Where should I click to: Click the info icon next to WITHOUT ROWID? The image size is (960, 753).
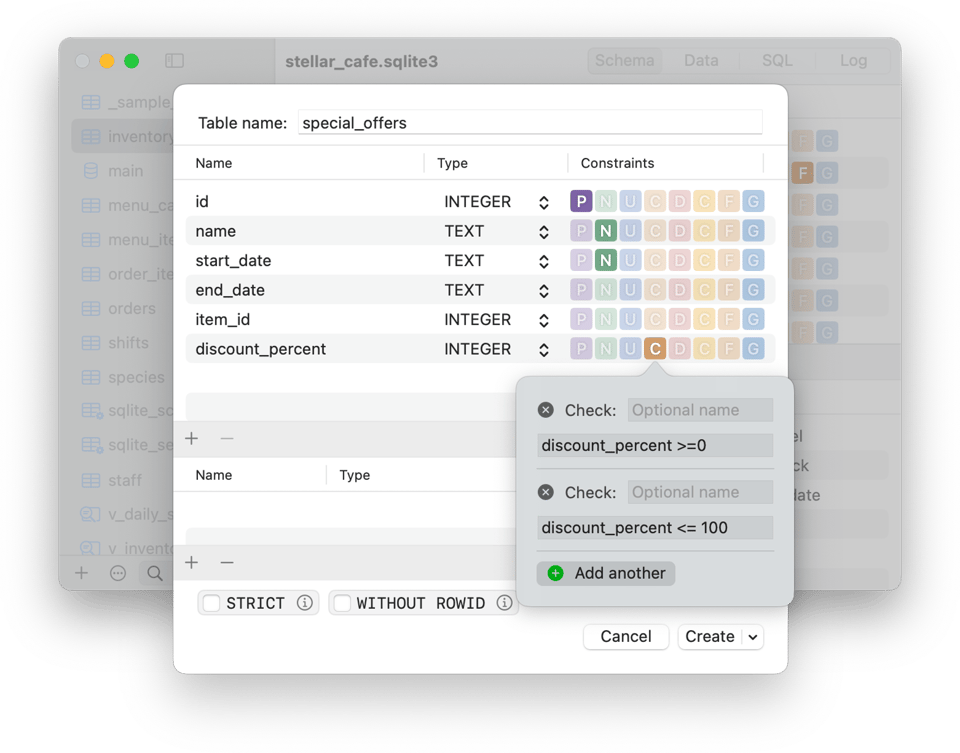point(505,603)
